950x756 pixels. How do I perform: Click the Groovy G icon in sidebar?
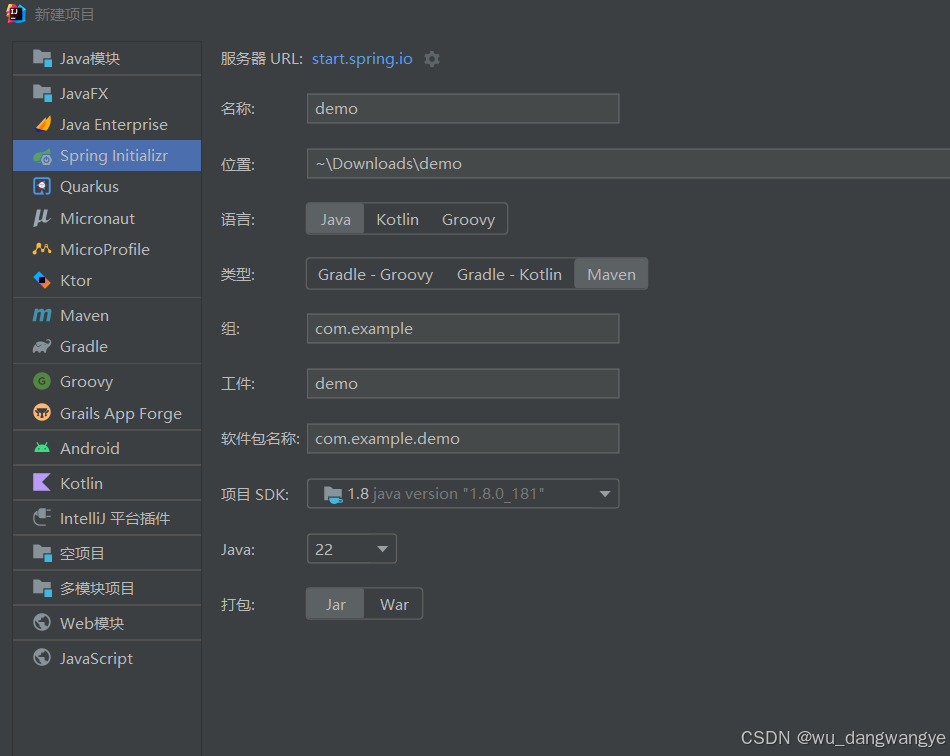pos(42,381)
